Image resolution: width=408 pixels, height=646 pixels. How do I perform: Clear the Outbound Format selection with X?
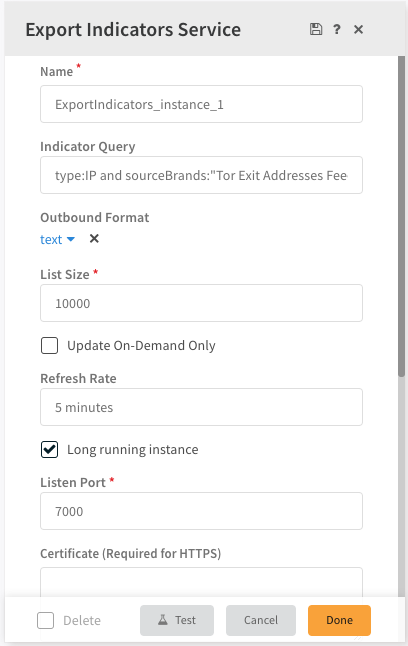click(94, 239)
